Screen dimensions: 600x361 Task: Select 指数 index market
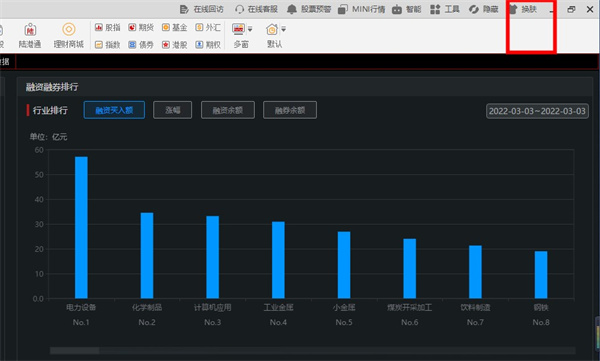click(108, 45)
